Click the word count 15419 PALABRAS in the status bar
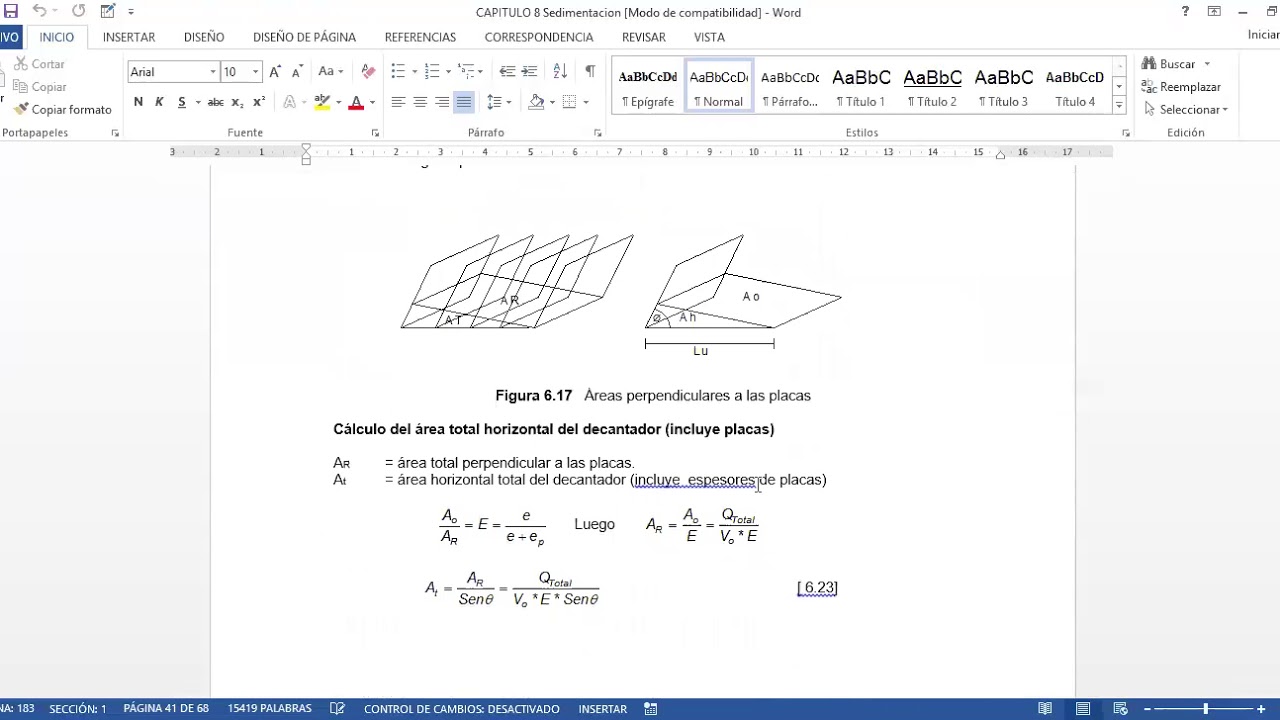This screenshot has height=720, width=1280. tap(270, 709)
